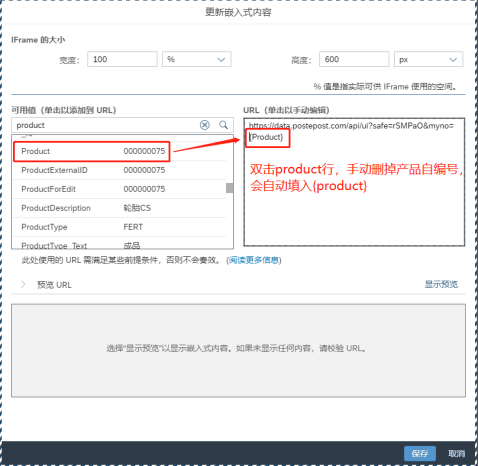478x466 pixels.
Task: Click the {Product} placeholder in URL
Action: pos(266,137)
